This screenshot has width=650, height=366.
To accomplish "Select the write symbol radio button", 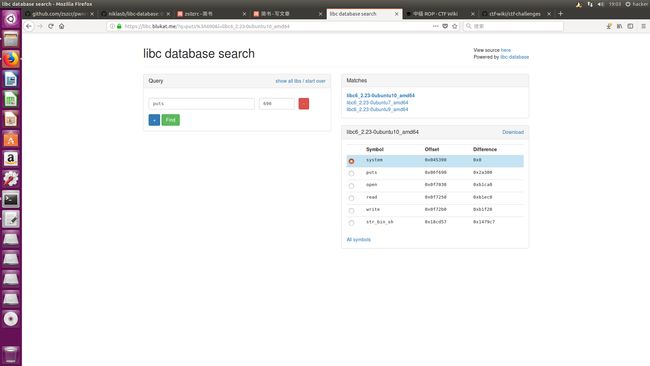I will coord(351,211).
